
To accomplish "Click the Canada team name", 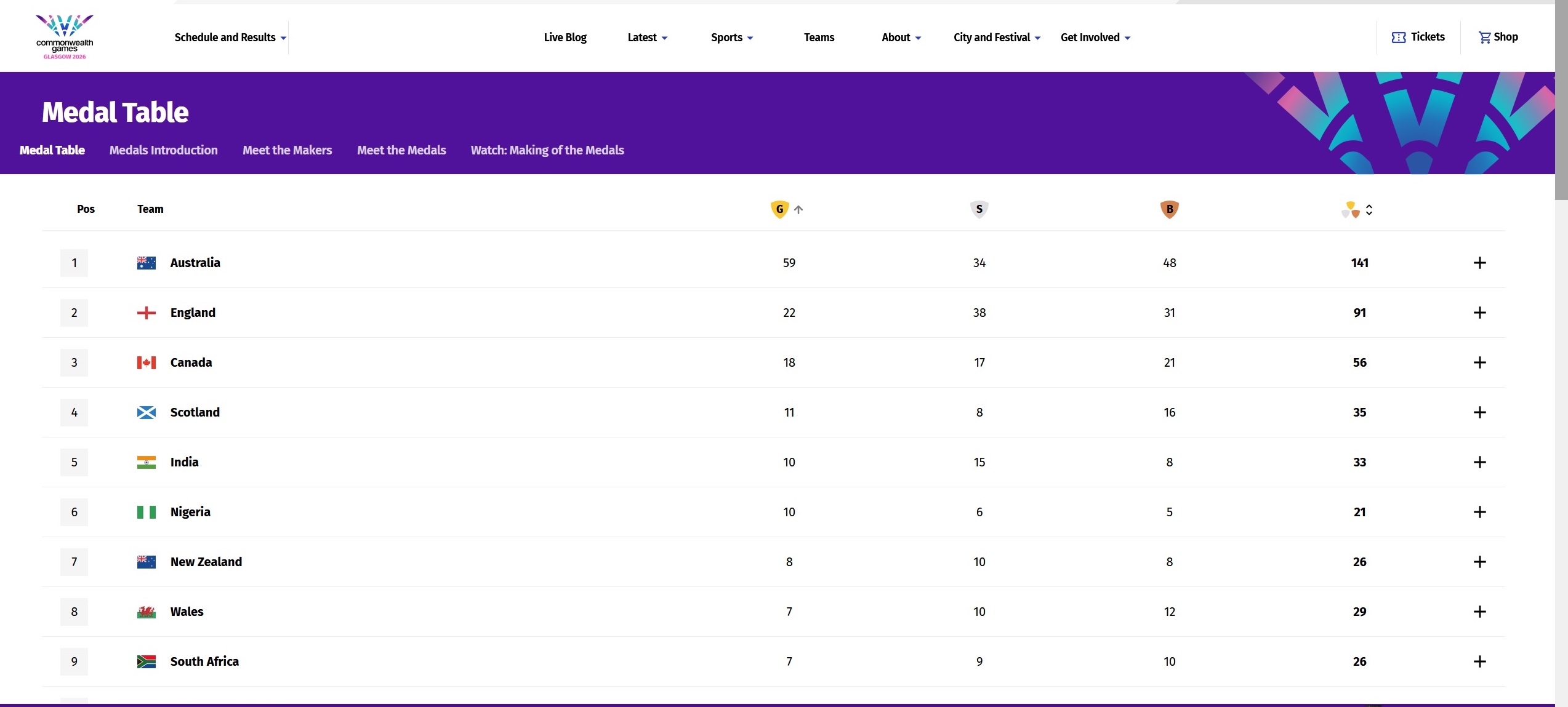I will pyautogui.click(x=191, y=362).
